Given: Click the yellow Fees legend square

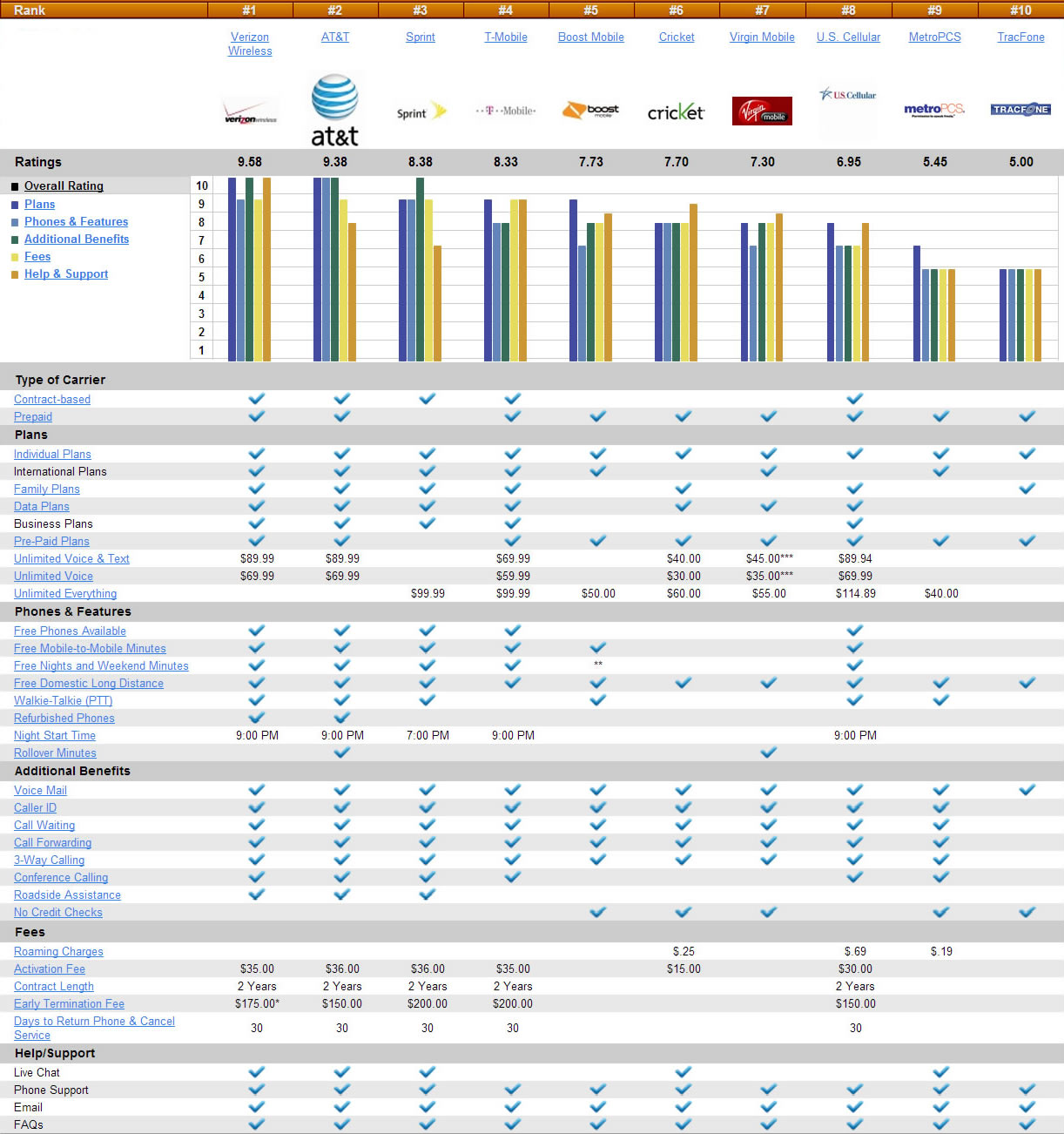Looking at the screenshot, I should click(x=15, y=257).
